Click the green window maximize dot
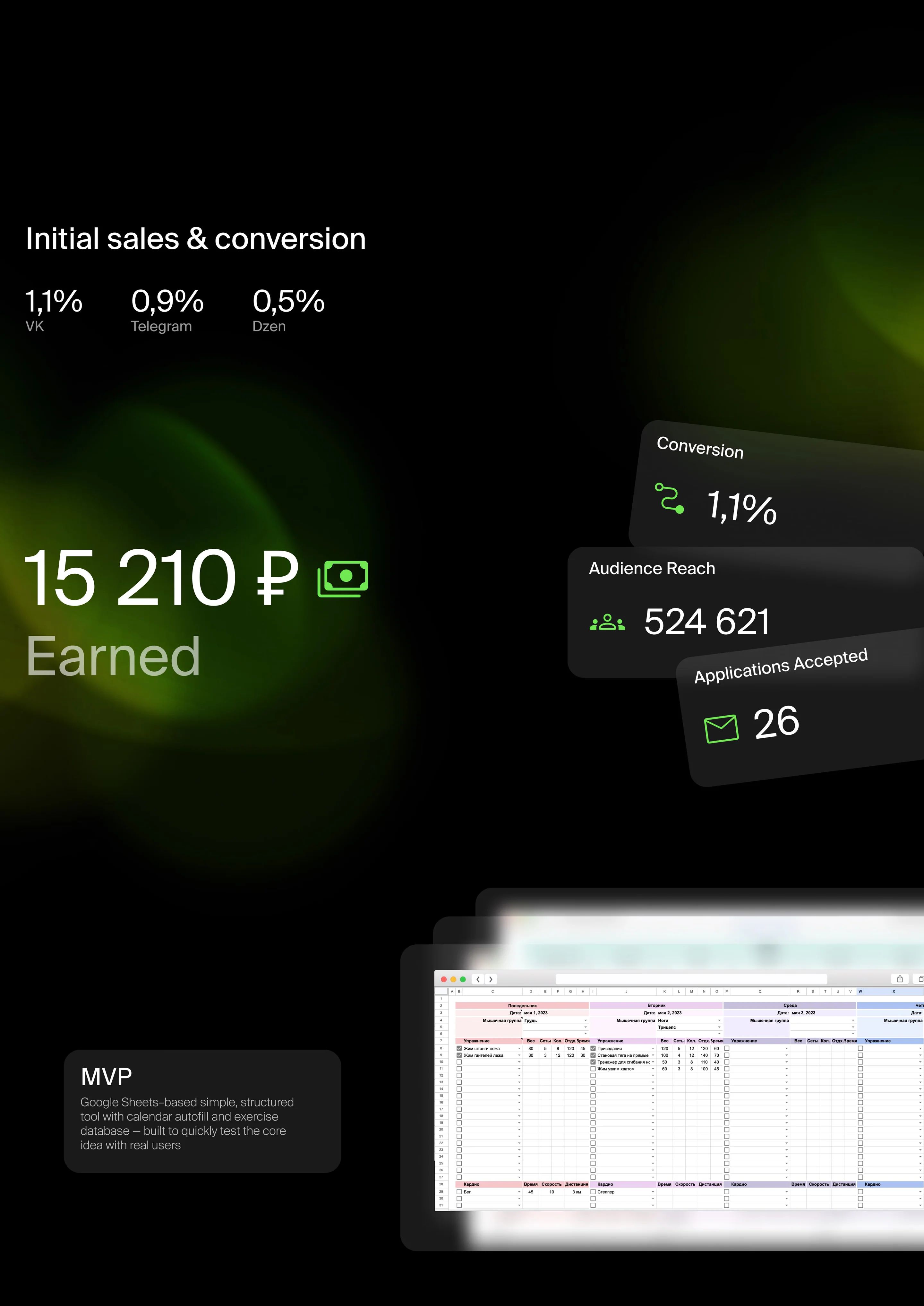Screen dimensions: 924x1306 coord(463,979)
